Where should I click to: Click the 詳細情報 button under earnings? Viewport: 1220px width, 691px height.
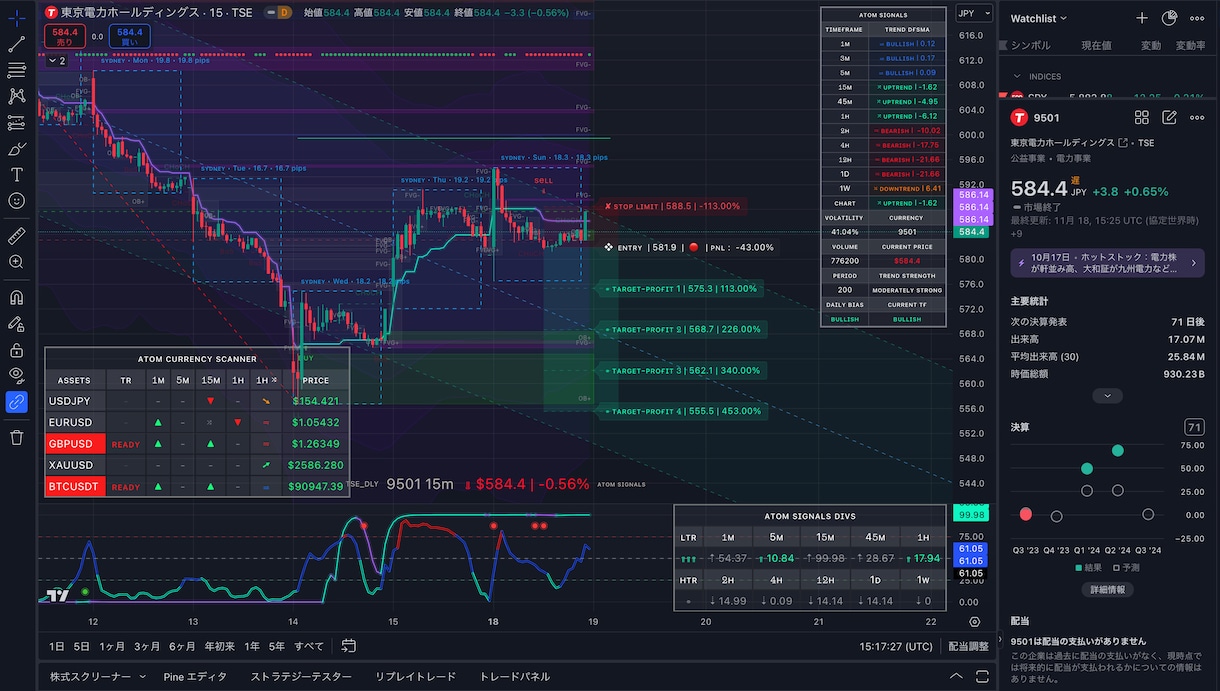tap(1107, 590)
